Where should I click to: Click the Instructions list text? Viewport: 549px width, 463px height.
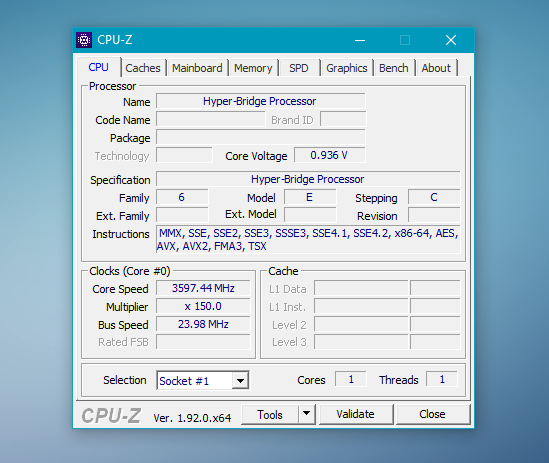pyautogui.click(x=308, y=240)
